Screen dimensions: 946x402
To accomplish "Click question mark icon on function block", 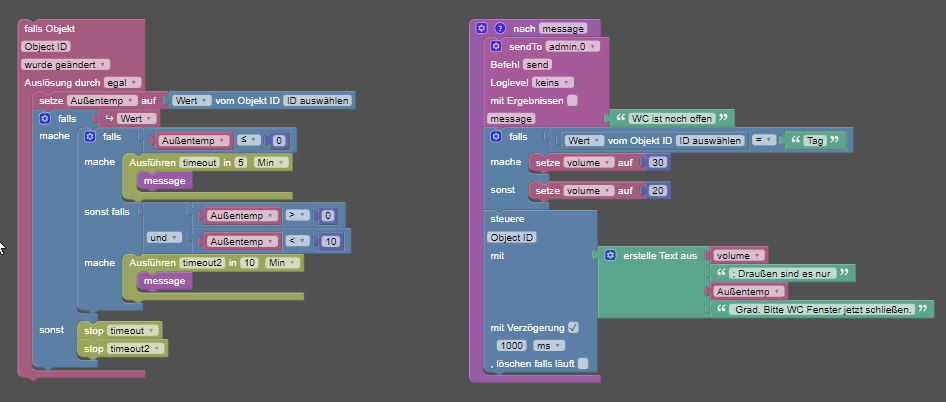I will pos(500,28).
